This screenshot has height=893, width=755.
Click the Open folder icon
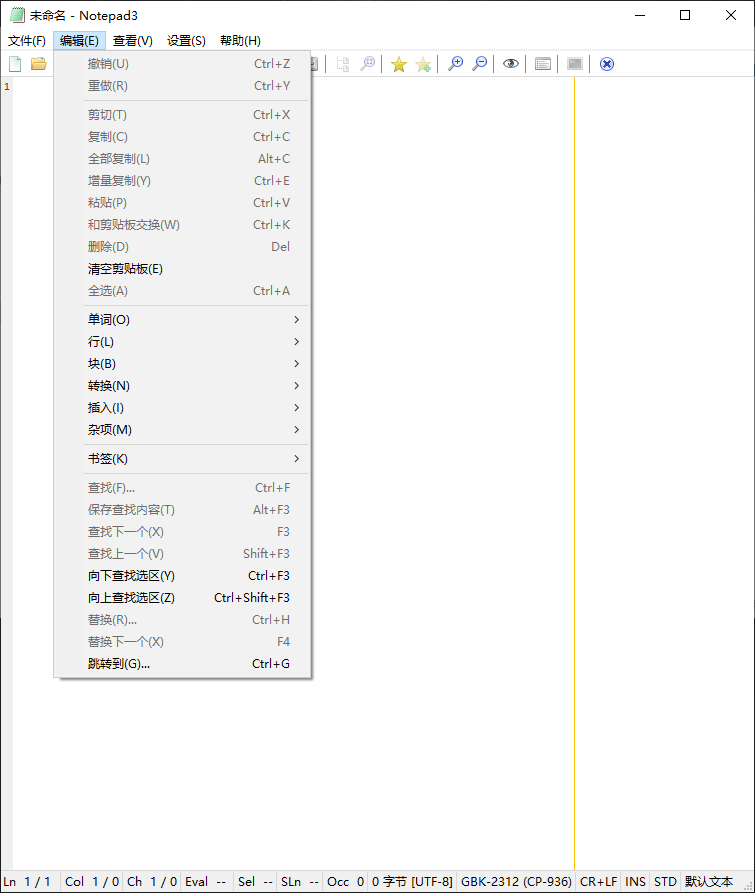pos(39,64)
